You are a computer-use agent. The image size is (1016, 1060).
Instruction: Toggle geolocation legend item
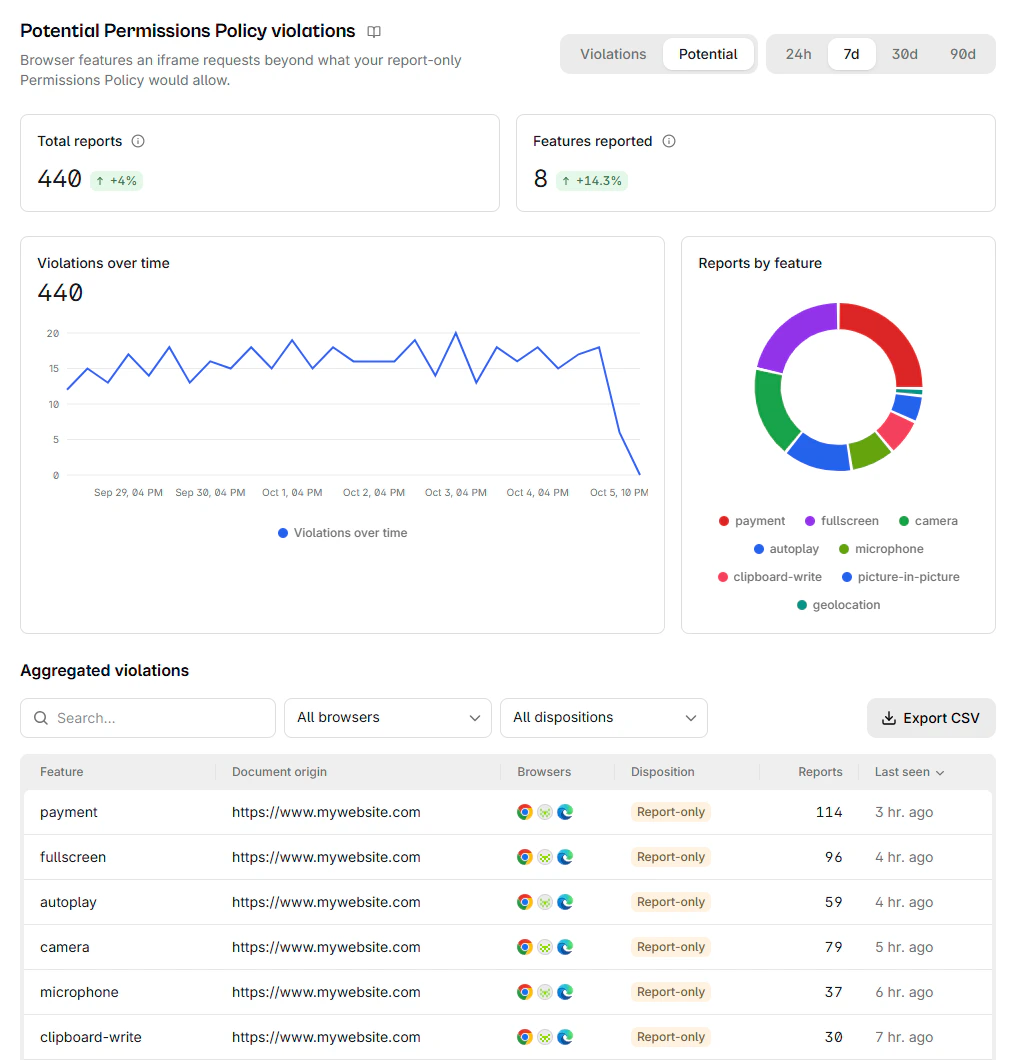pyautogui.click(x=838, y=605)
